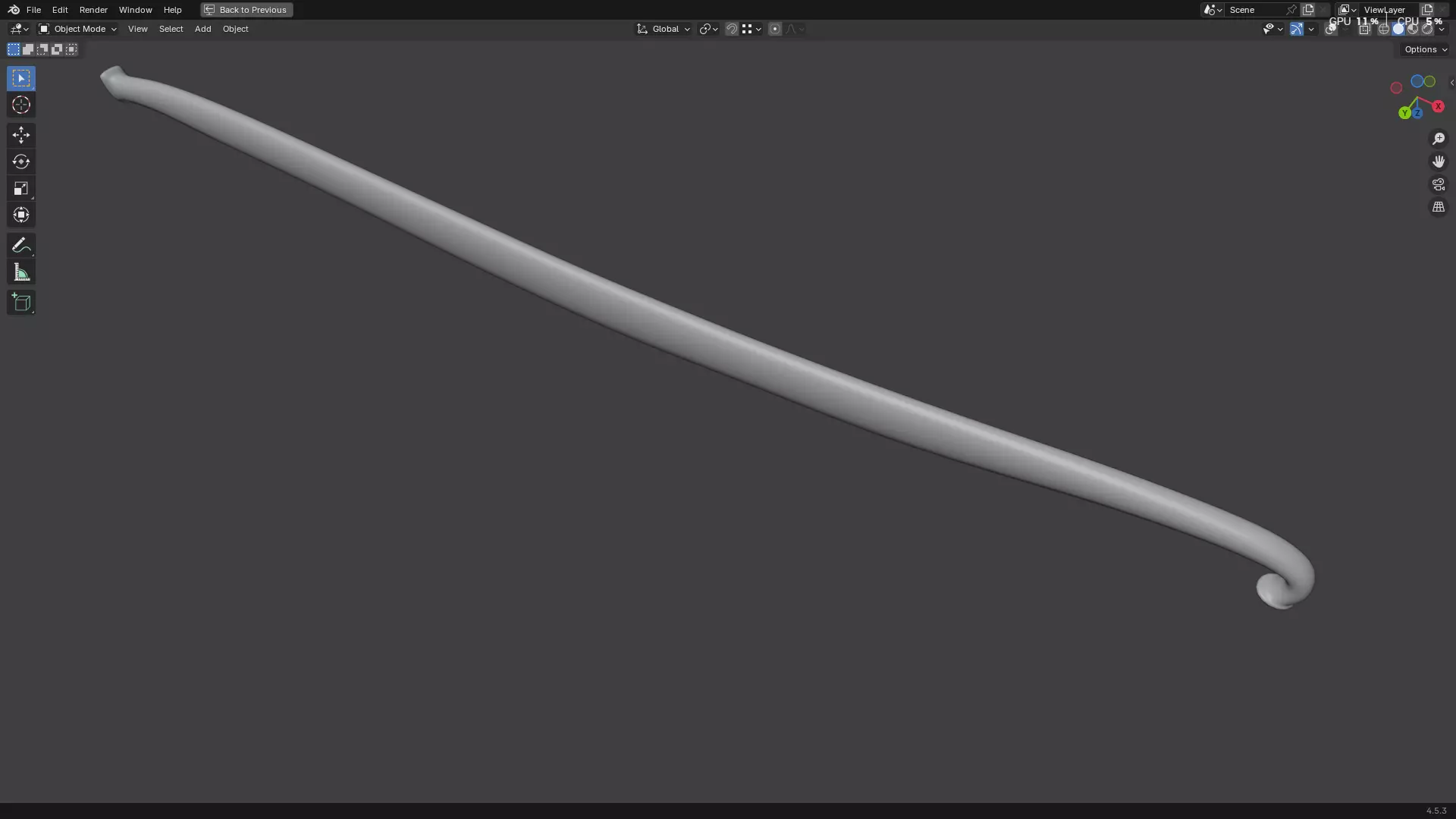
Task: Toggle camera view with camera icon
Action: point(1439,184)
